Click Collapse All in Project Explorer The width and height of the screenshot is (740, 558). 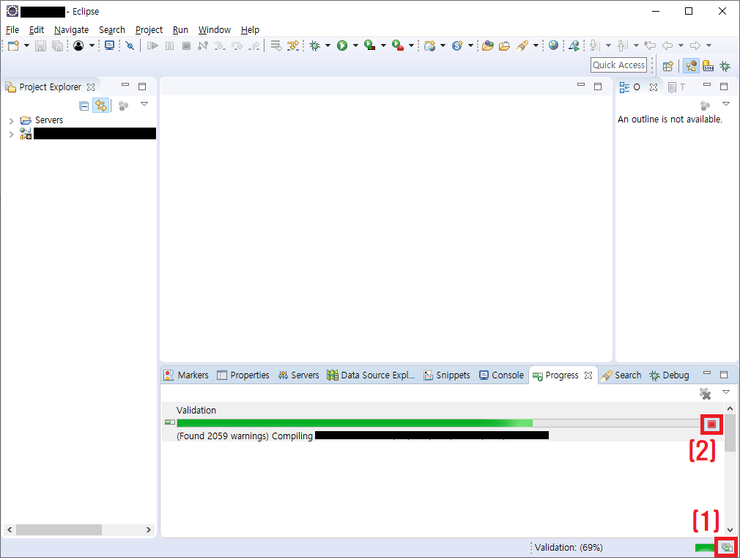(x=84, y=105)
